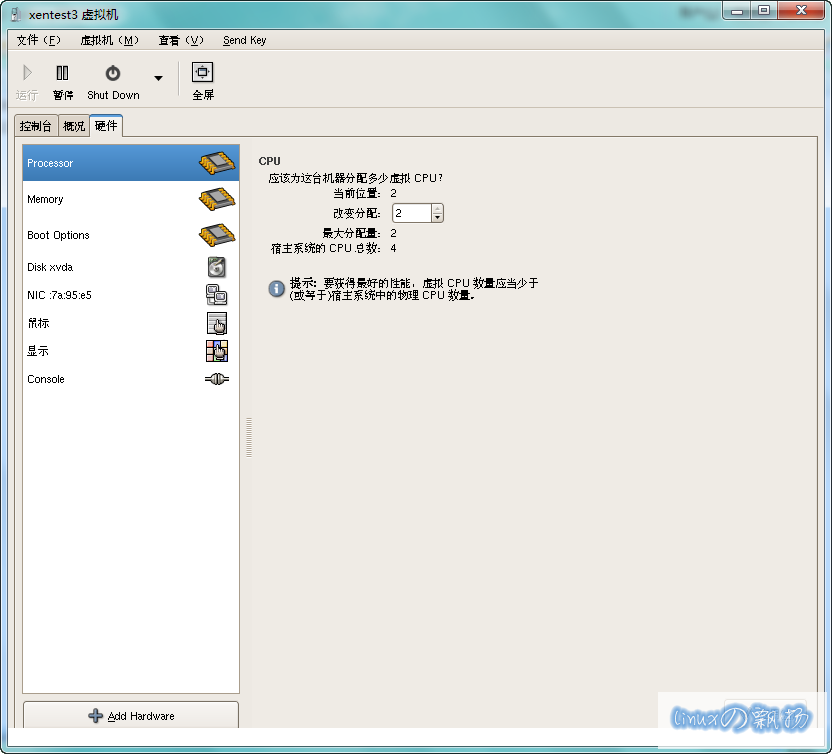Select NIC :7a:95:e5 network device
This screenshot has width=832, height=754.
pos(130,295)
